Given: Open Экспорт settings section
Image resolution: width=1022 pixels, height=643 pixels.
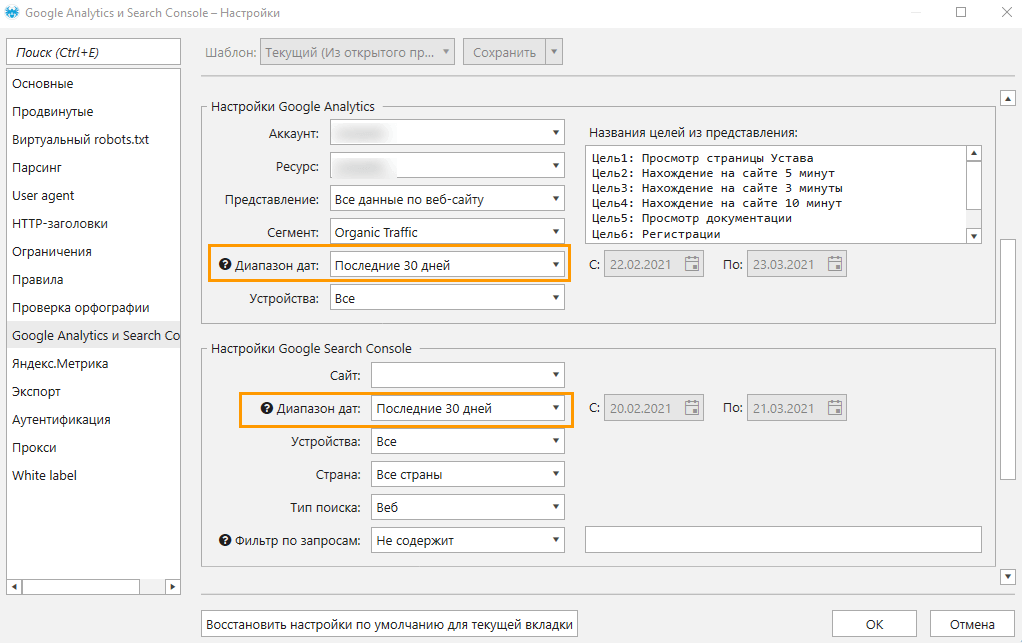Looking at the screenshot, I should (93, 392).
